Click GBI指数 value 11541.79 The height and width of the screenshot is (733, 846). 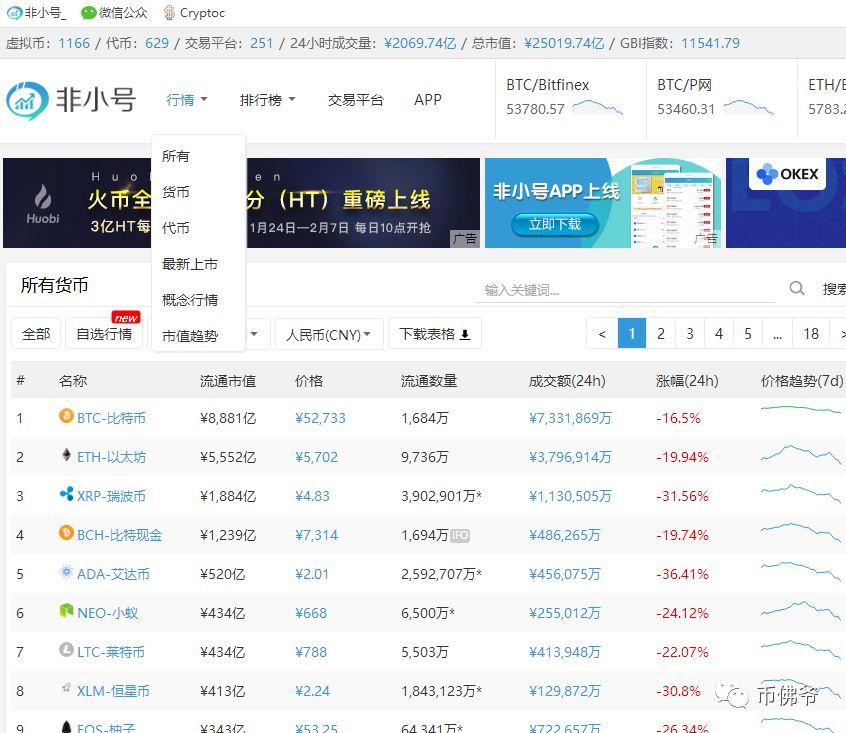[x=710, y=43]
